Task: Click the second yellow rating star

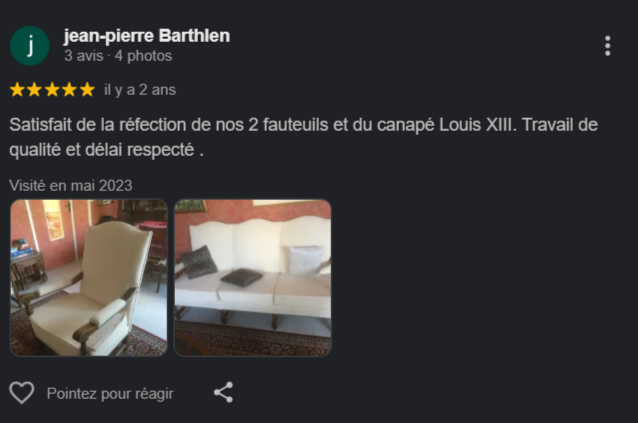Action: click(35, 89)
